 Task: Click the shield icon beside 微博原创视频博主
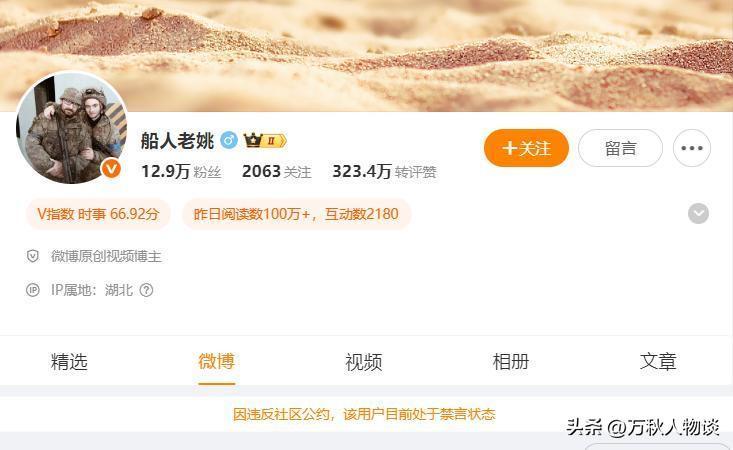coord(32,256)
